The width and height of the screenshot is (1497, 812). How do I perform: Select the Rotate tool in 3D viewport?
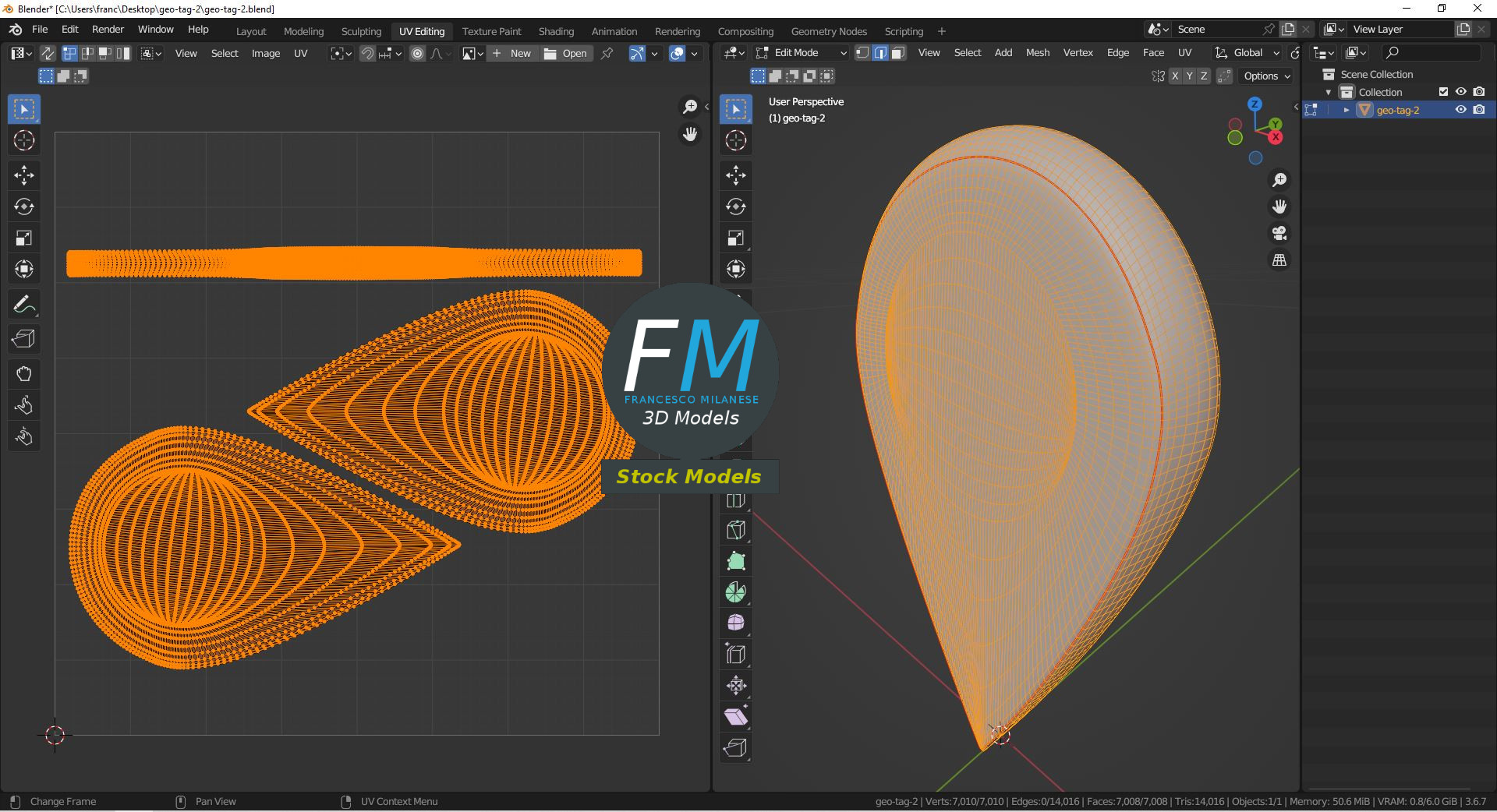click(x=736, y=207)
